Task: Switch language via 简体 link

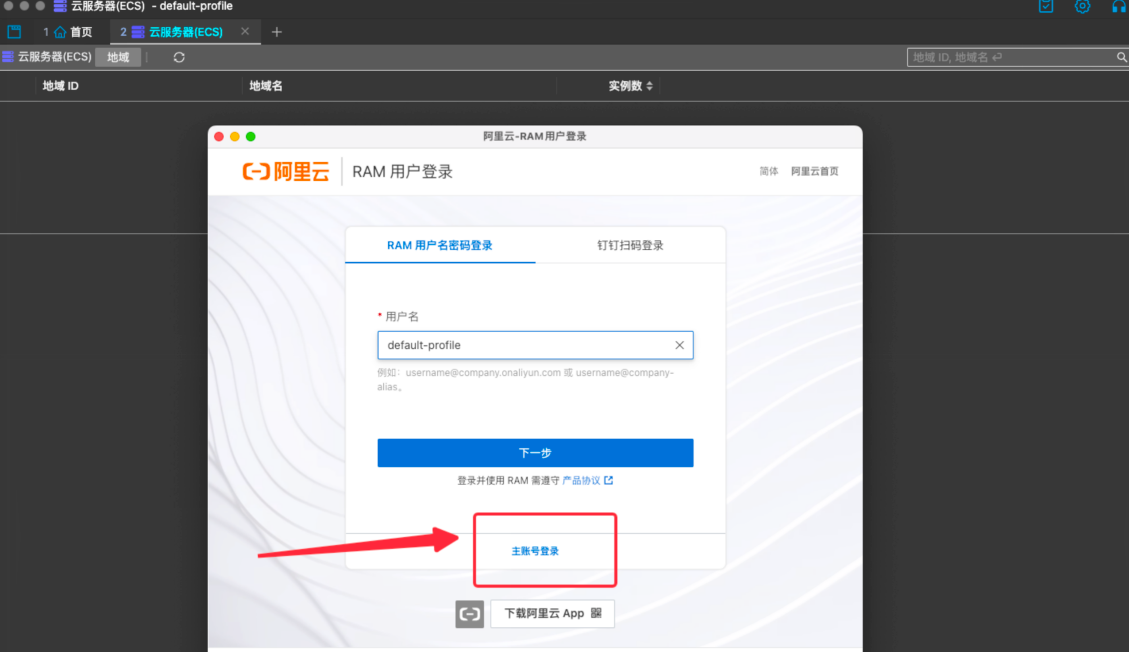Action: [x=768, y=171]
